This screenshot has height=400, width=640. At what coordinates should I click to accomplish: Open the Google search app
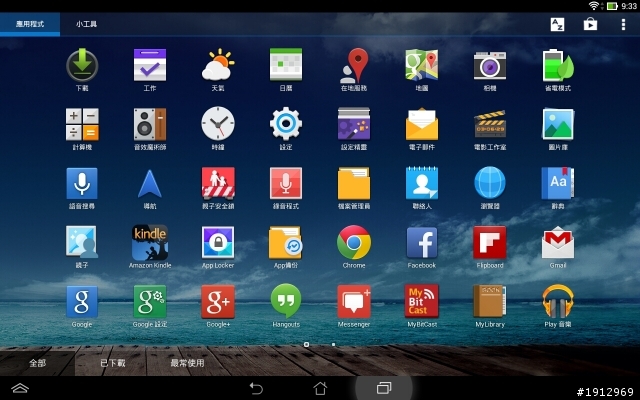82,302
